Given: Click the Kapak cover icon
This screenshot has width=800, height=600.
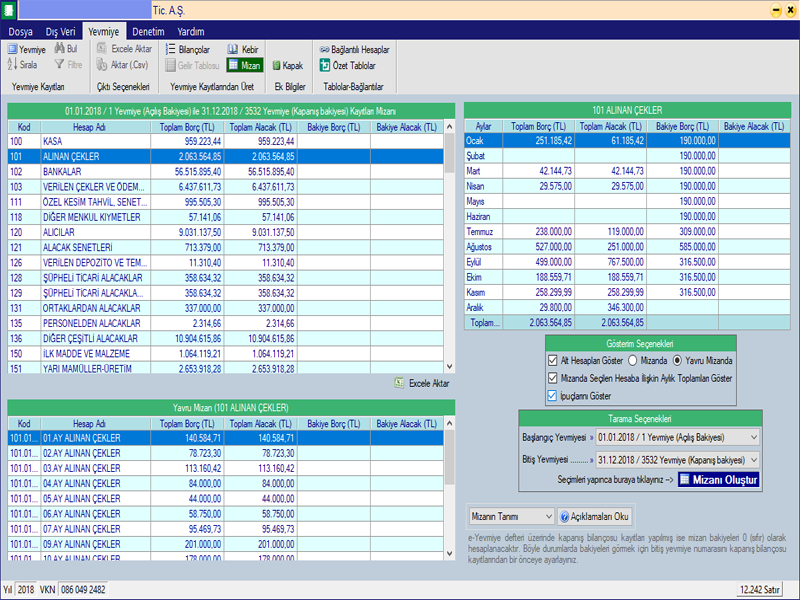Looking at the screenshot, I should click(x=277, y=65).
